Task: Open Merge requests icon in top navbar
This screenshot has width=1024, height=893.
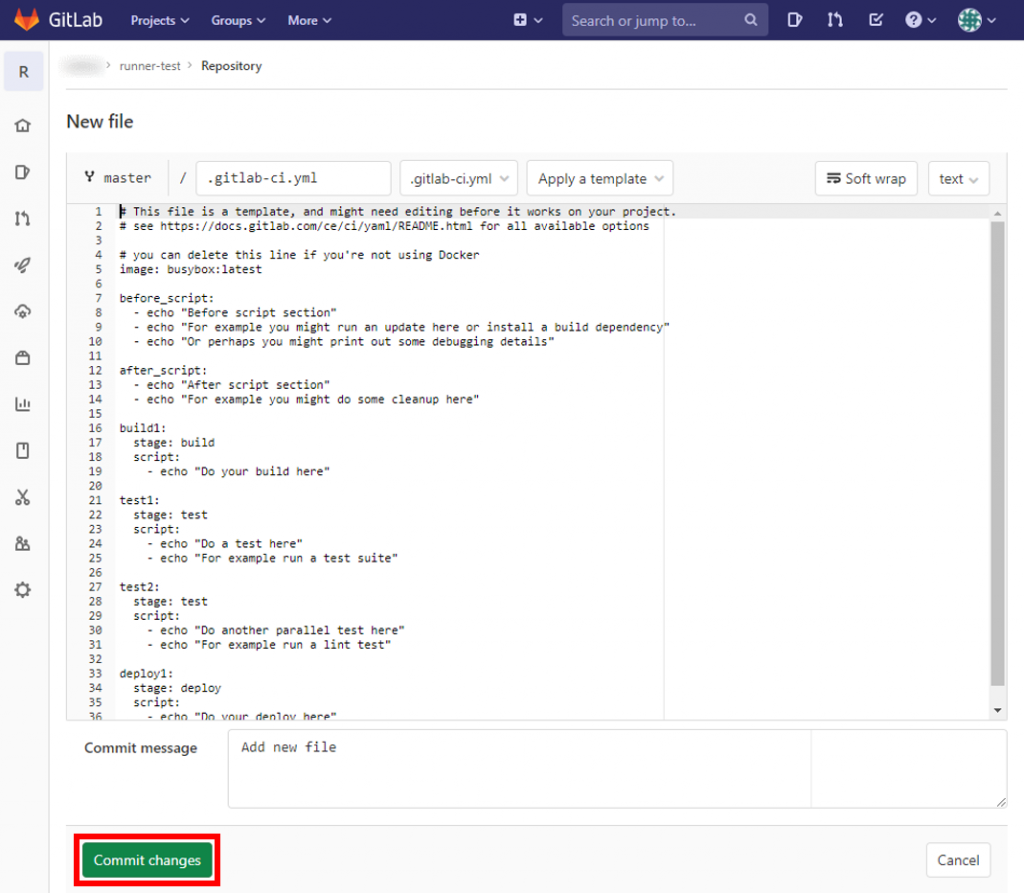Action: [835, 20]
